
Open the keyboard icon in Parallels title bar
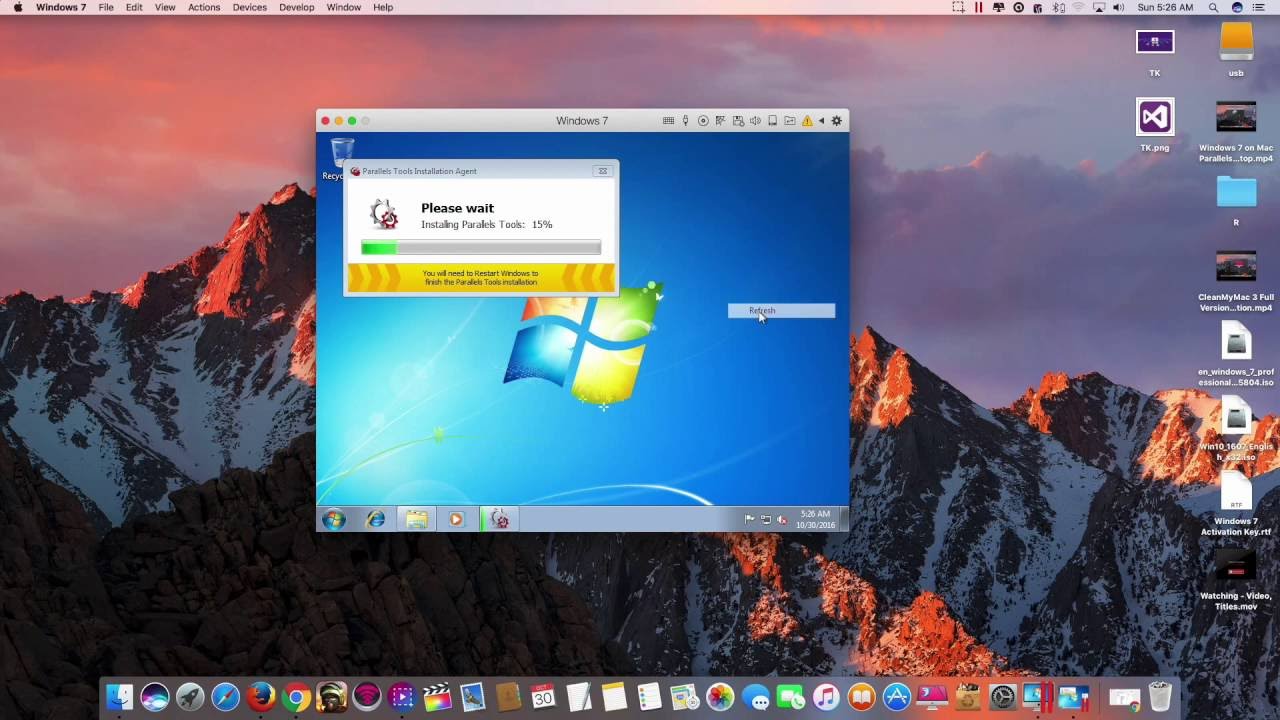[x=669, y=121]
